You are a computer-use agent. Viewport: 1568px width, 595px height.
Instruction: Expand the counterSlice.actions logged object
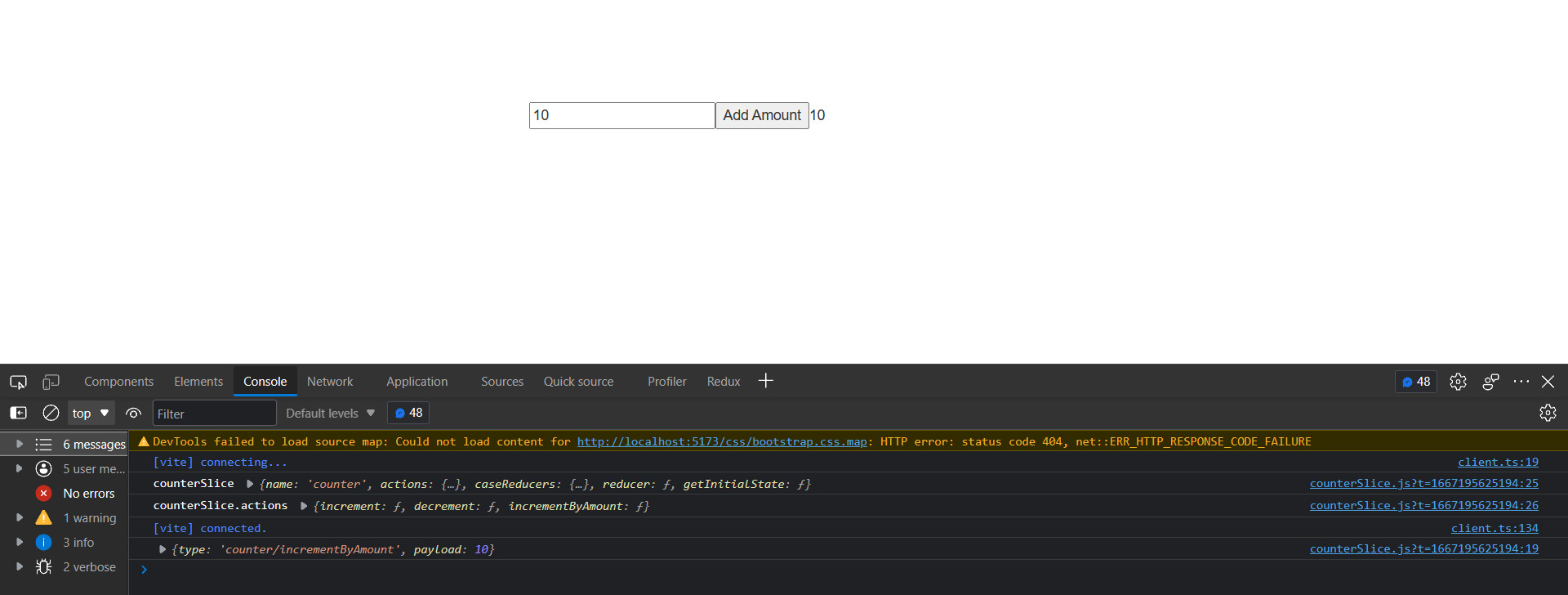(x=303, y=506)
